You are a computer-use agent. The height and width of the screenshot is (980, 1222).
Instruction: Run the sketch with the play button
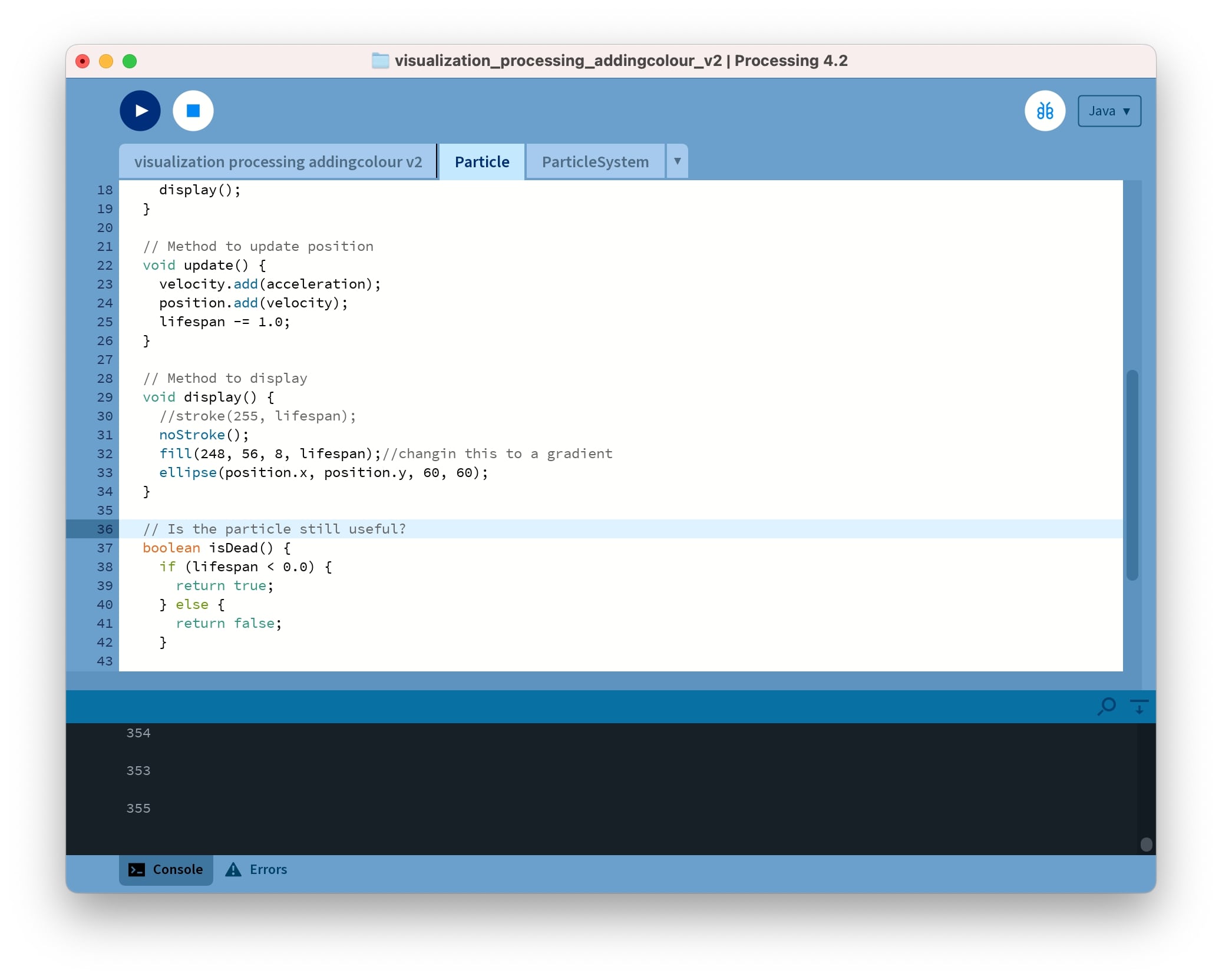pos(140,111)
